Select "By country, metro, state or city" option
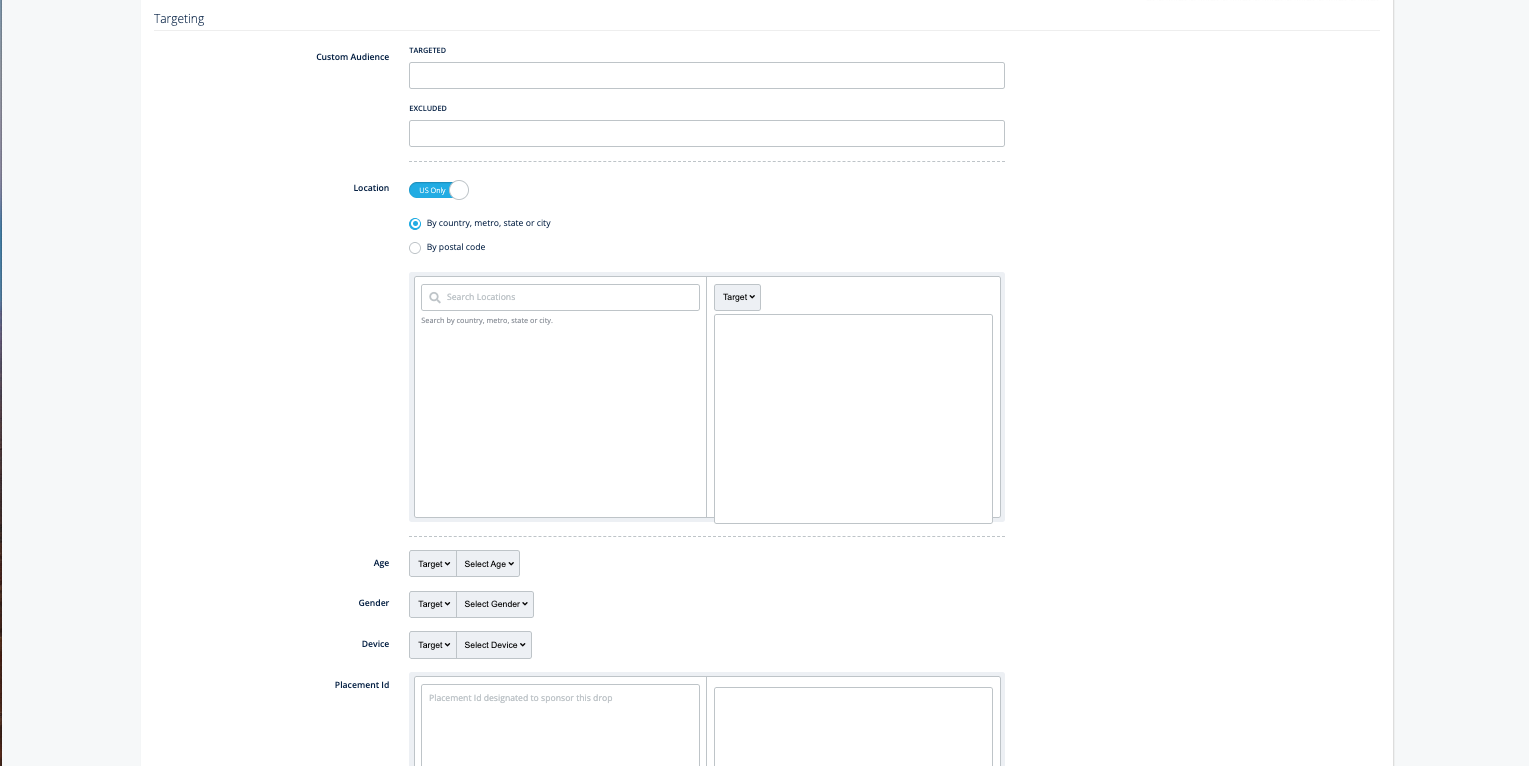1529x766 pixels. pyautogui.click(x=415, y=224)
